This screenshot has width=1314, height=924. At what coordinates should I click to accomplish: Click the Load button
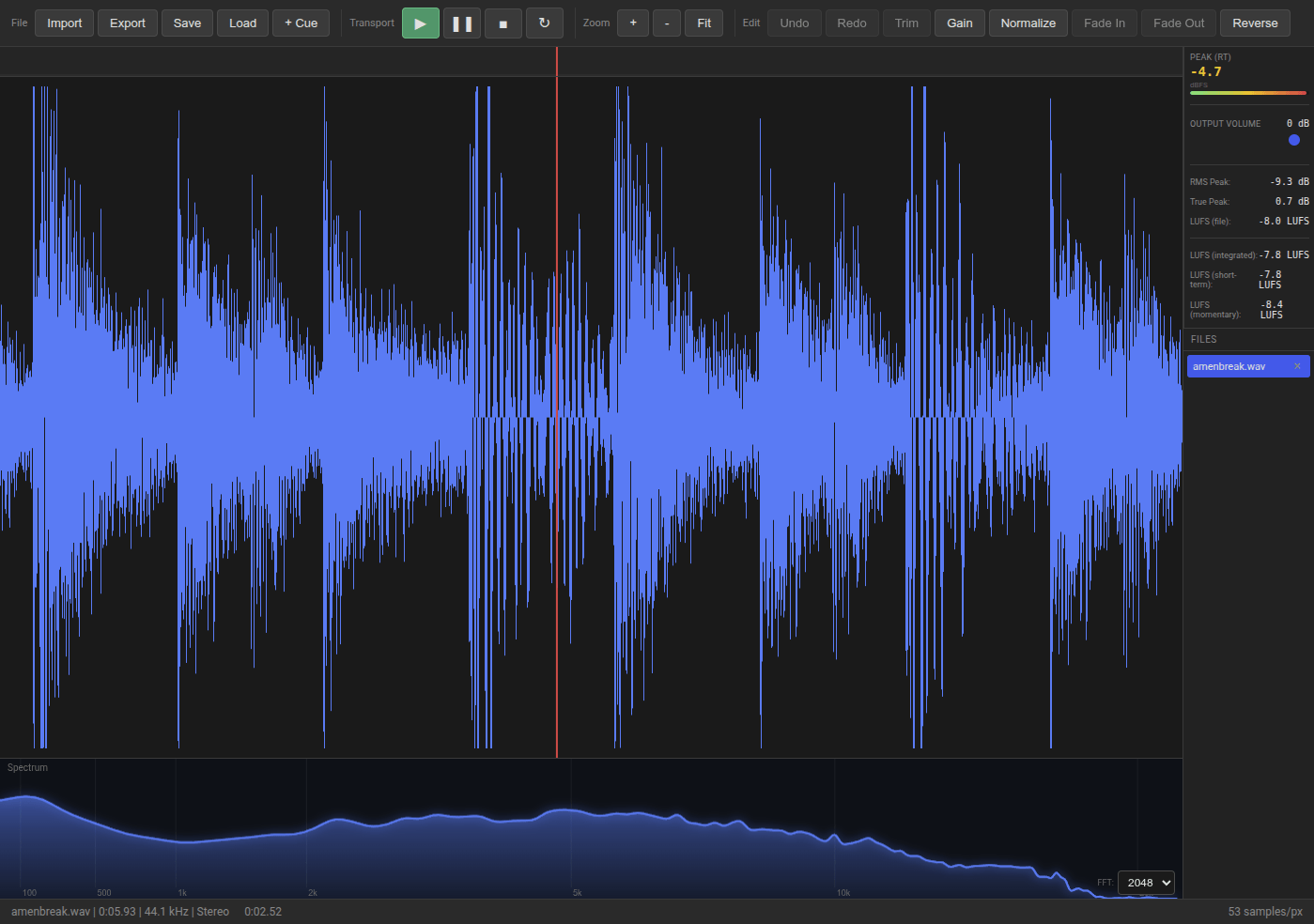242,23
